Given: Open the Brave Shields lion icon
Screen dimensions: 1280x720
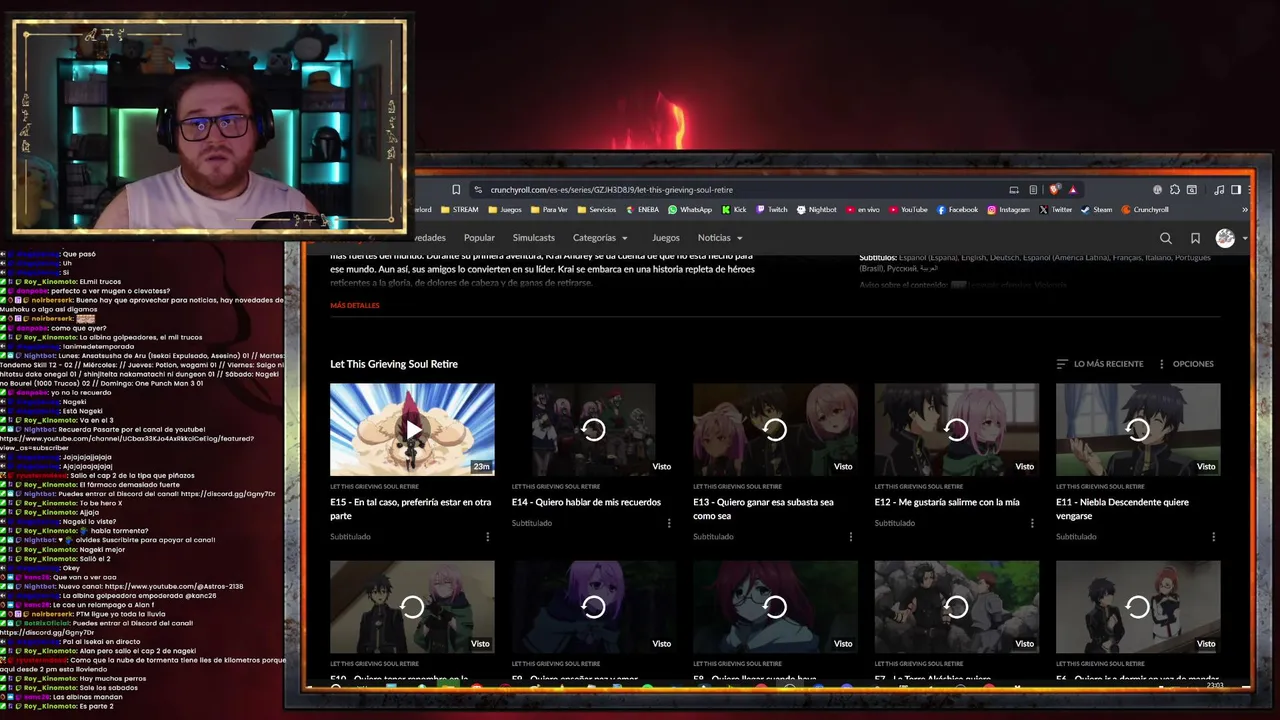Looking at the screenshot, I should pyautogui.click(x=1057, y=190).
